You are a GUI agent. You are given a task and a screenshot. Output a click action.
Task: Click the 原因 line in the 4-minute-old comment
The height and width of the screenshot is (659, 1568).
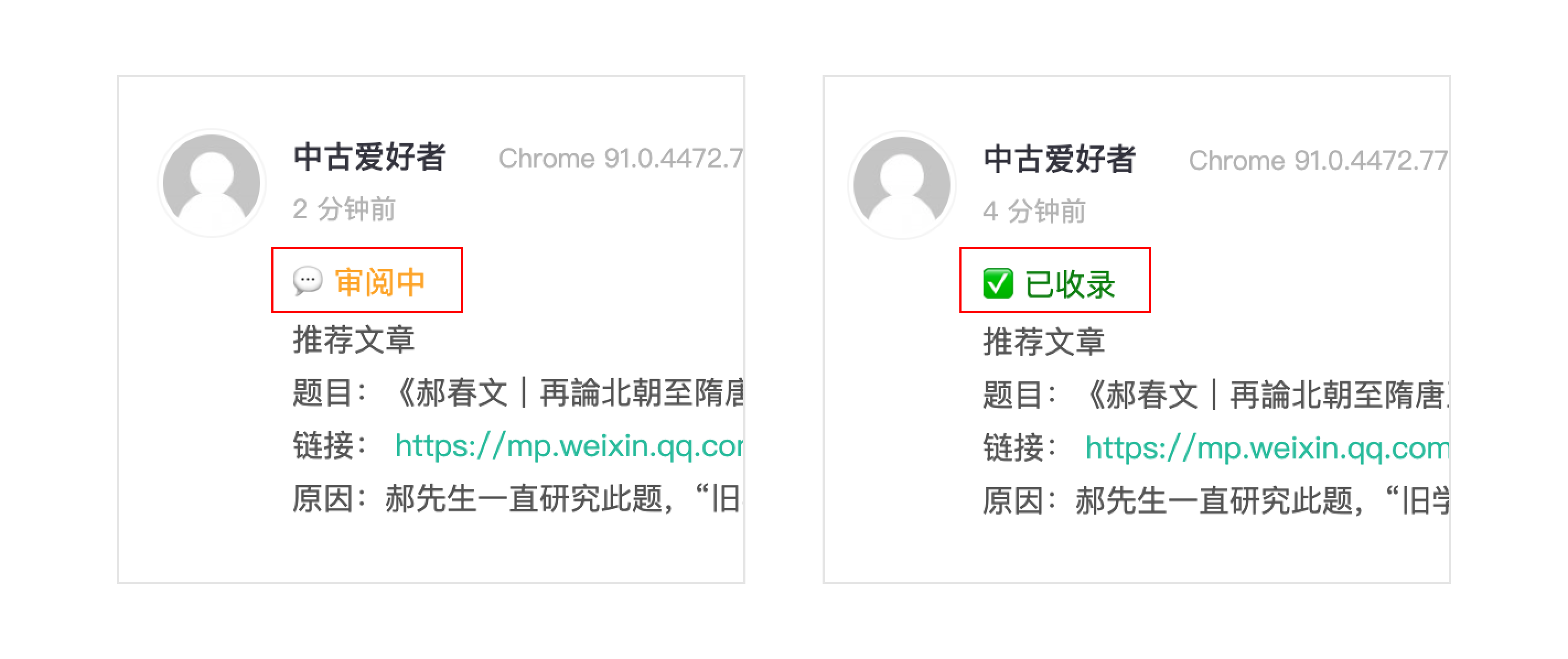(1215, 501)
